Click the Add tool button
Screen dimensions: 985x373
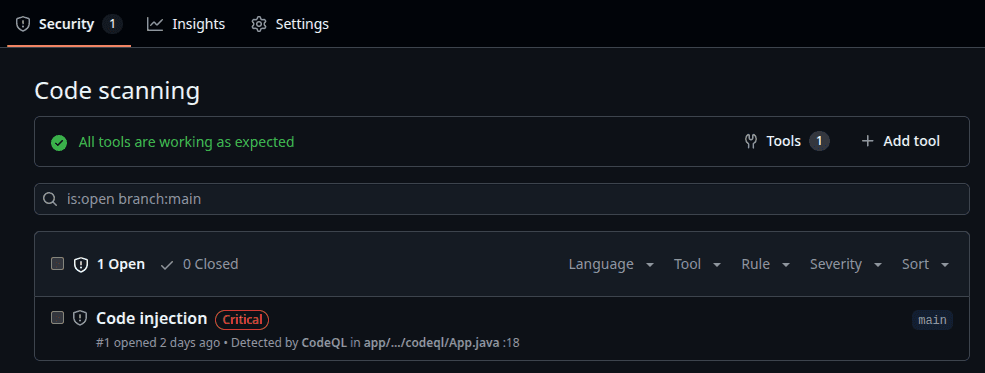coord(900,141)
